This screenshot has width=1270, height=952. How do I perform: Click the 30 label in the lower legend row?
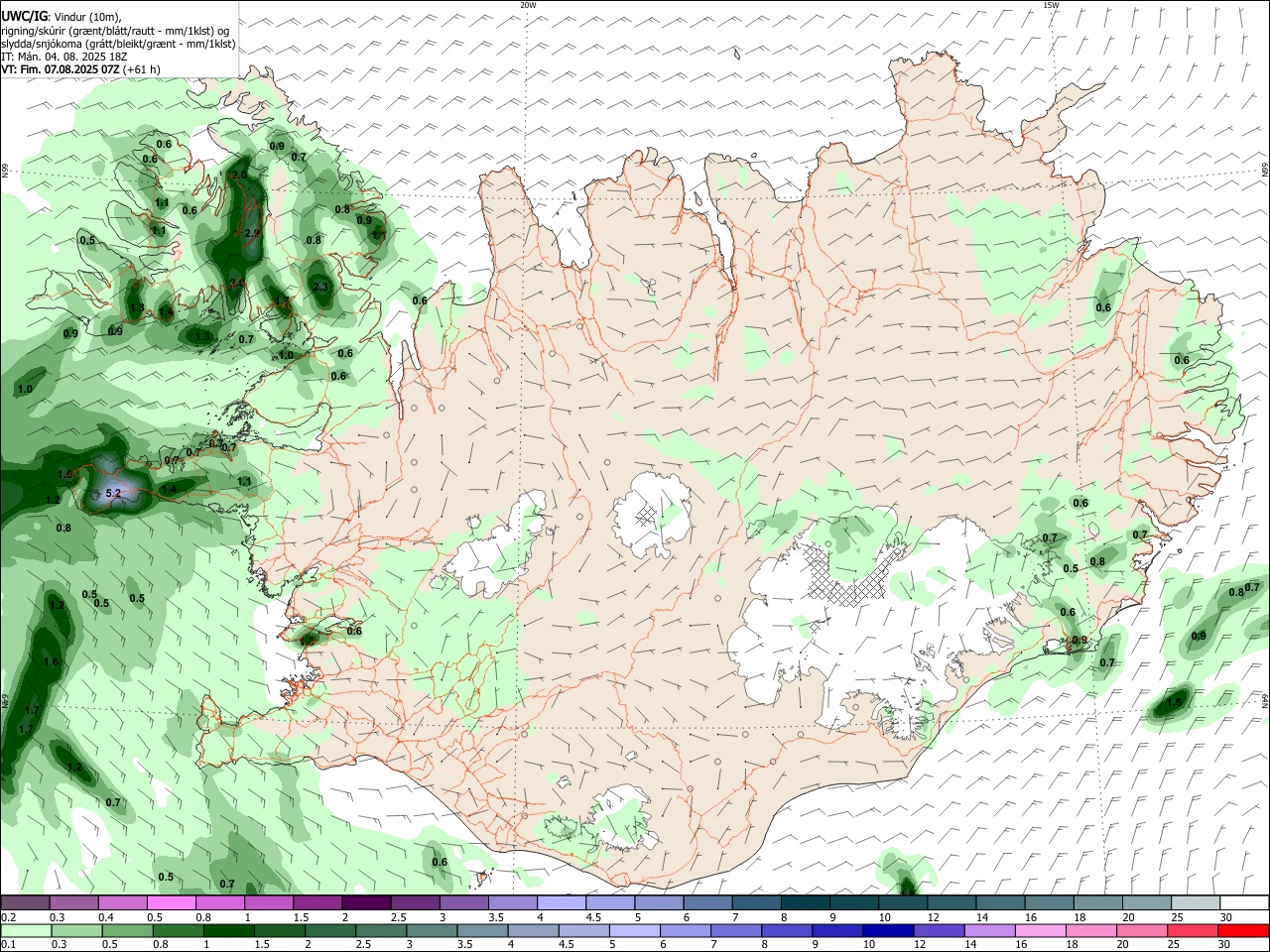(x=1224, y=944)
